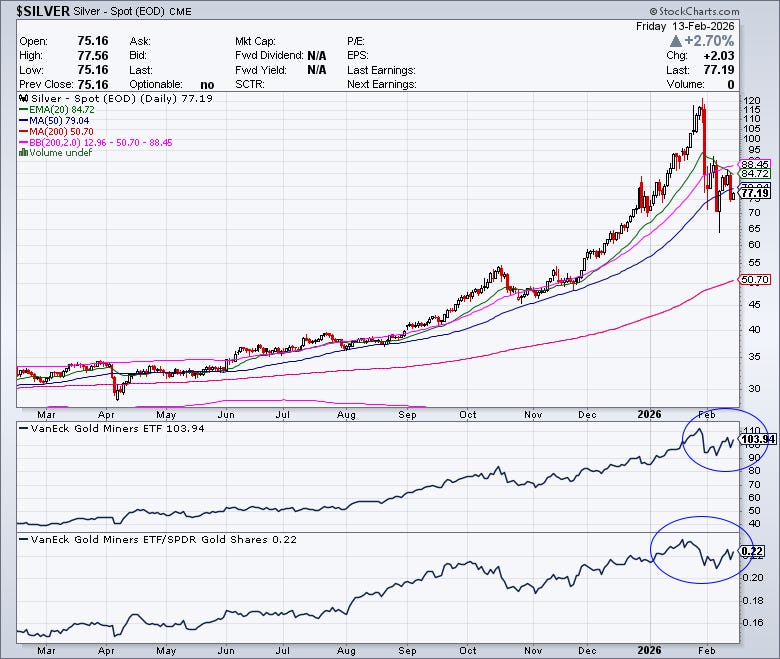The image size is (780, 659).
Task: Click the 84.72 price tag on the right axis
Action: (754, 174)
